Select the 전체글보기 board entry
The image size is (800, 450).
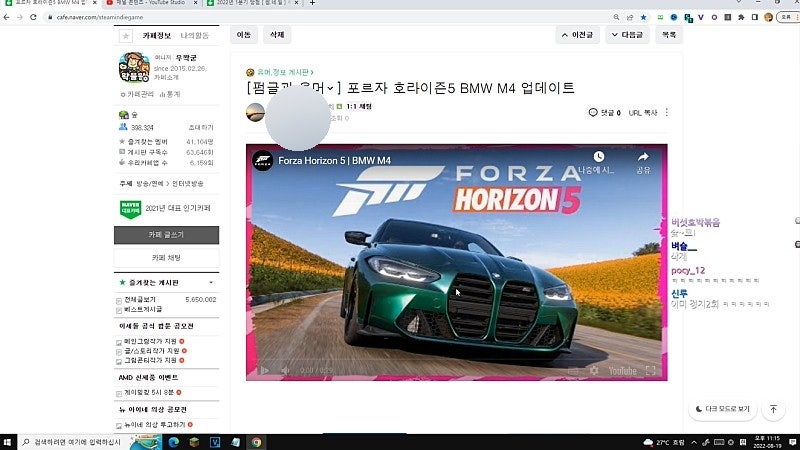139,299
